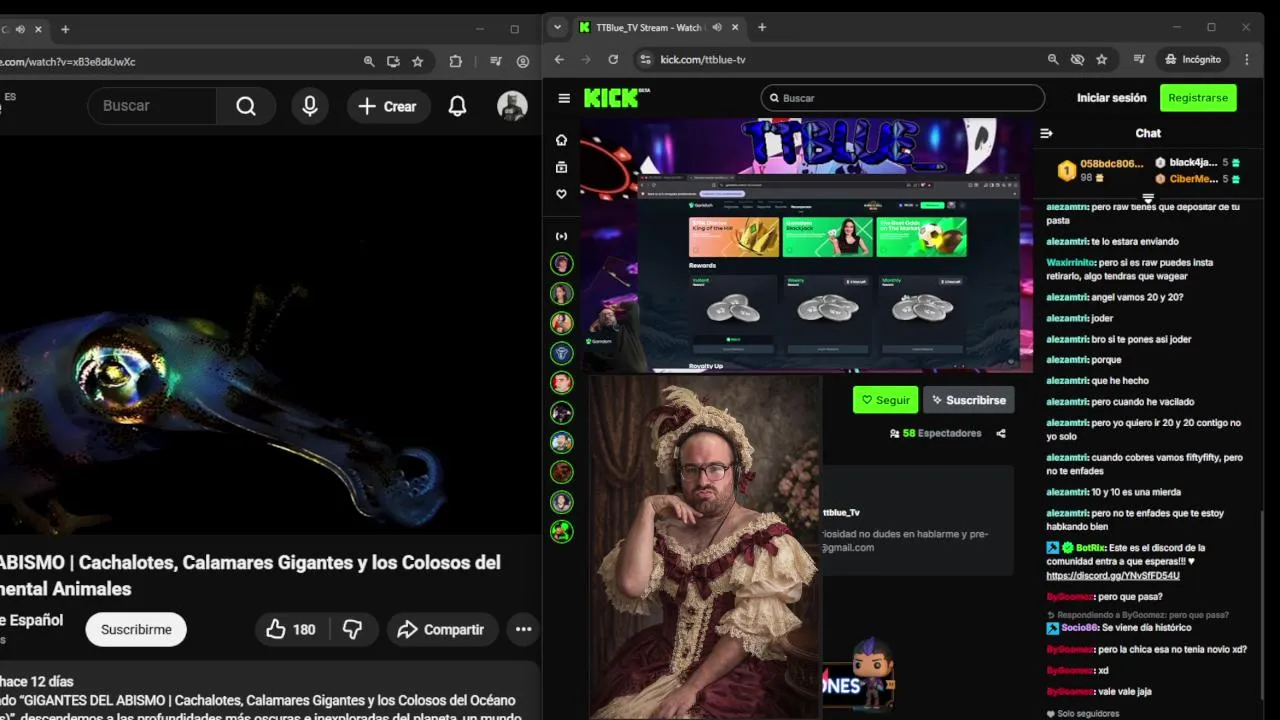The height and width of the screenshot is (720, 1280).
Task: Open a new tab in Kick window
Action: [x=762, y=27]
